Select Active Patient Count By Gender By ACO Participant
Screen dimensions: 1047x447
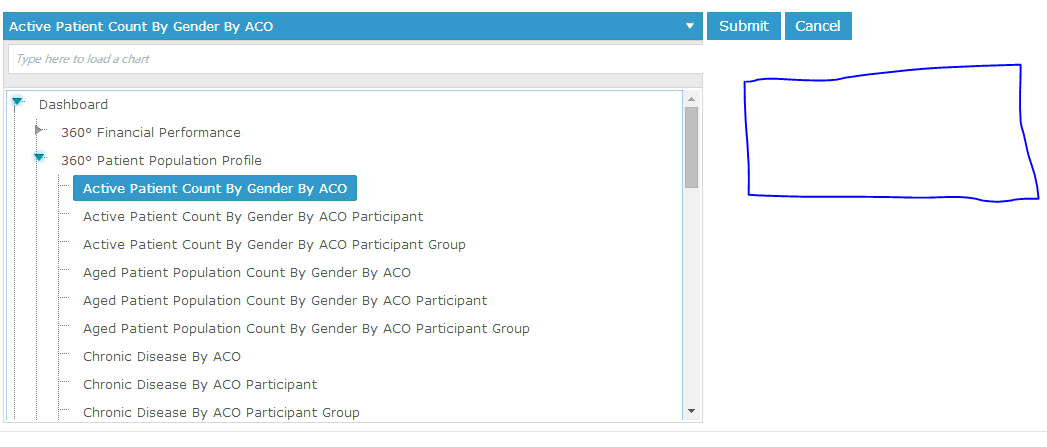point(253,216)
